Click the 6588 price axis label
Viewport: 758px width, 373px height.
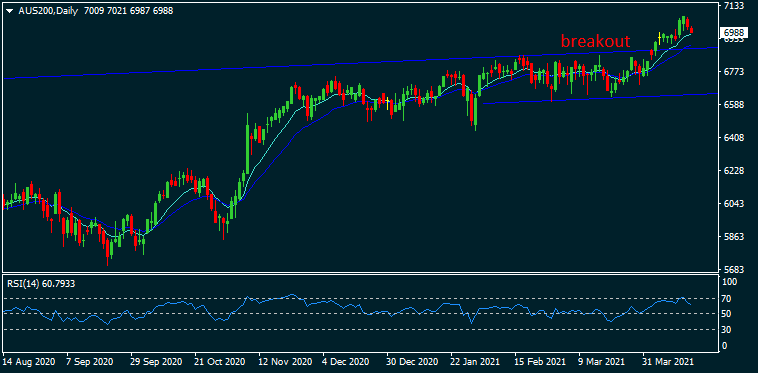[x=733, y=105]
